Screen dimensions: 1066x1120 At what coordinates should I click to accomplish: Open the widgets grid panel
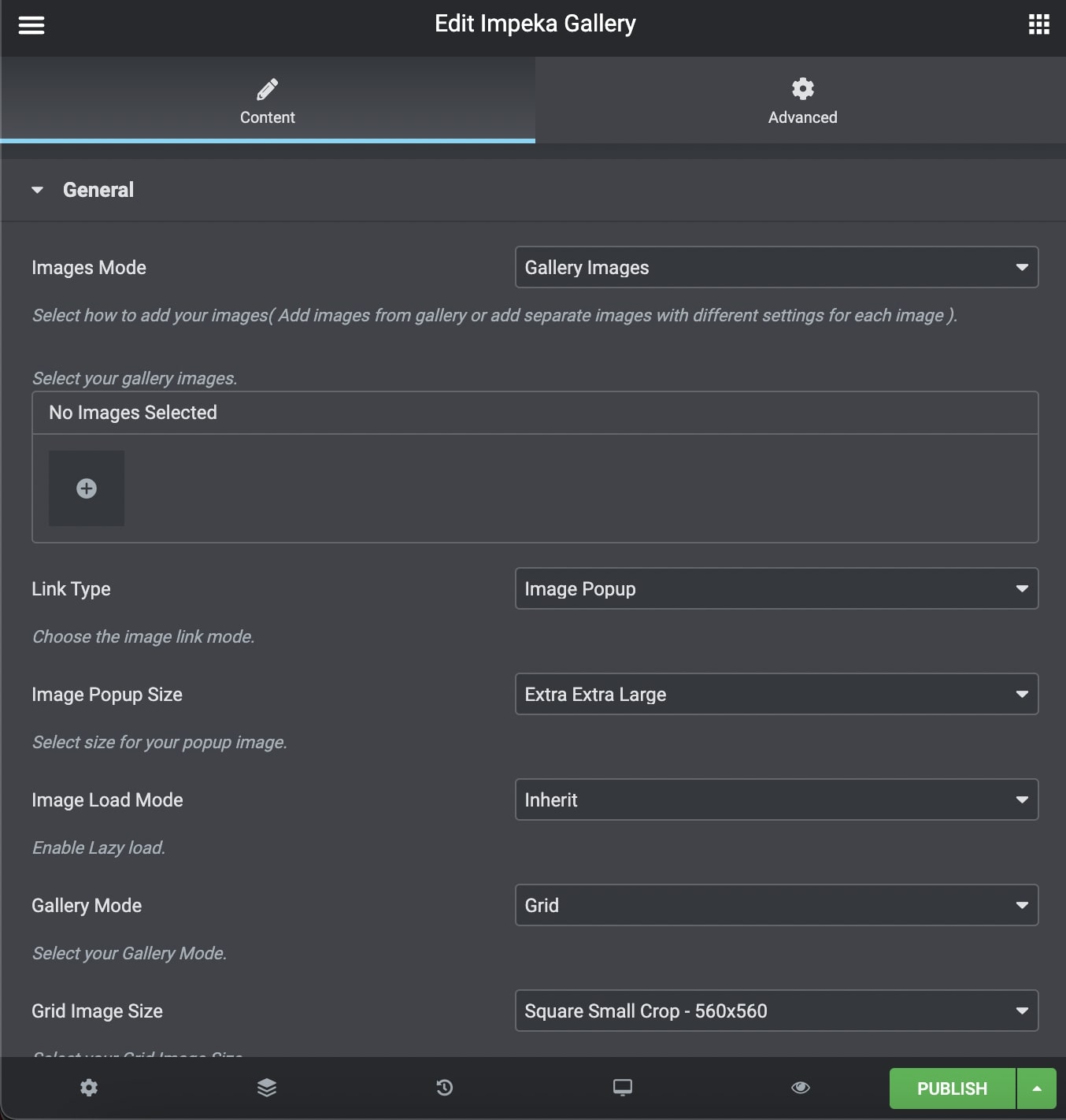coord(1038,24)
